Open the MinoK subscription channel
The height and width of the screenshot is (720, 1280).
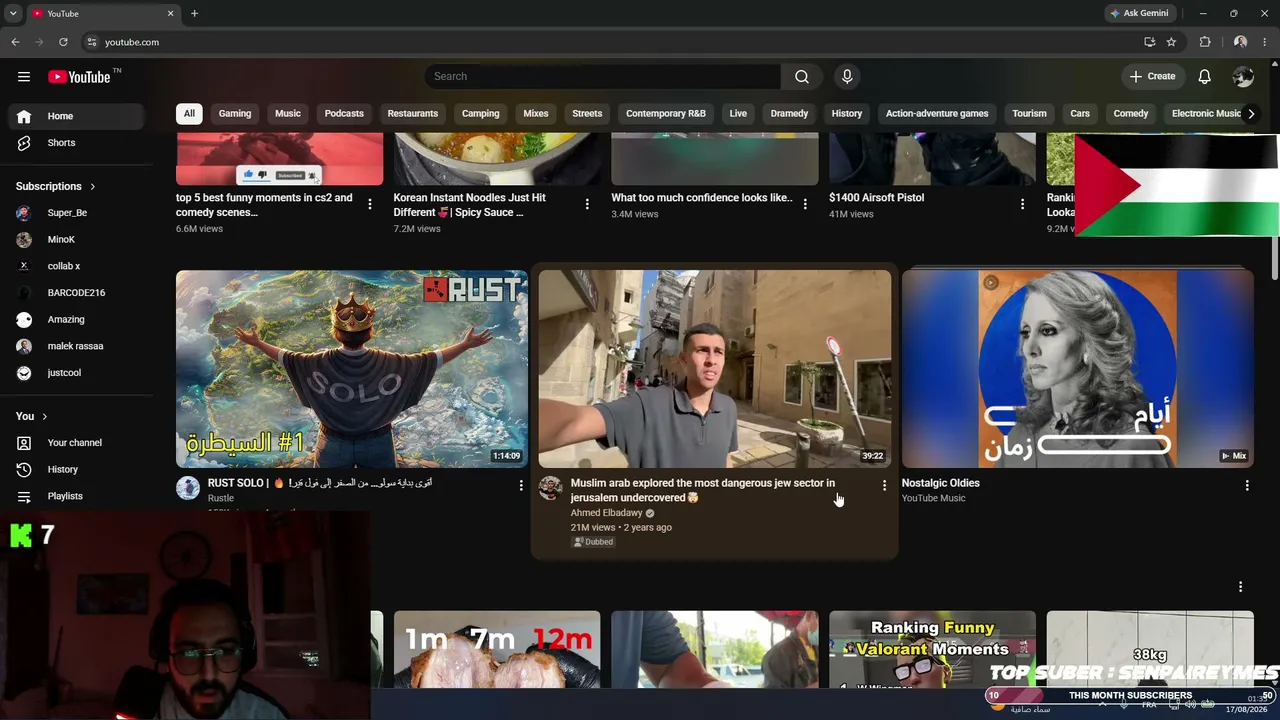(77, 240)
